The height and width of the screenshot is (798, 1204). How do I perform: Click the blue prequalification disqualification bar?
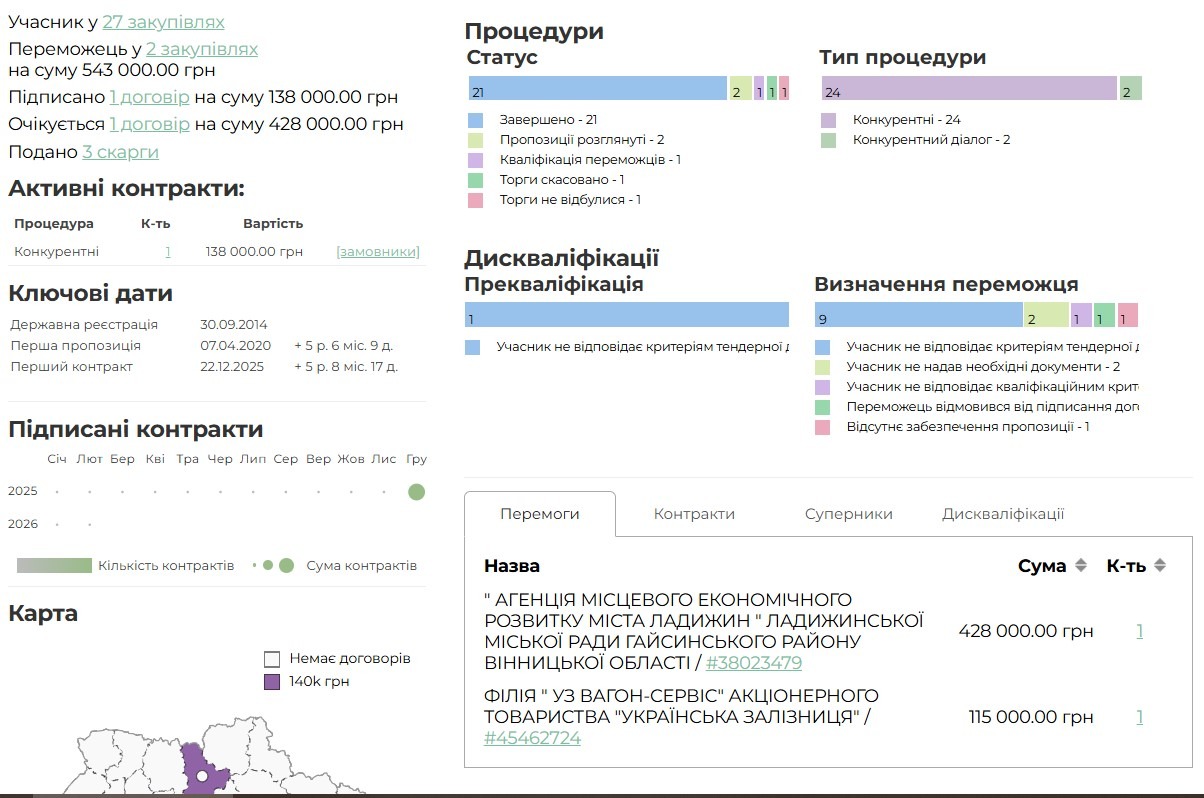tap(626, 316)
